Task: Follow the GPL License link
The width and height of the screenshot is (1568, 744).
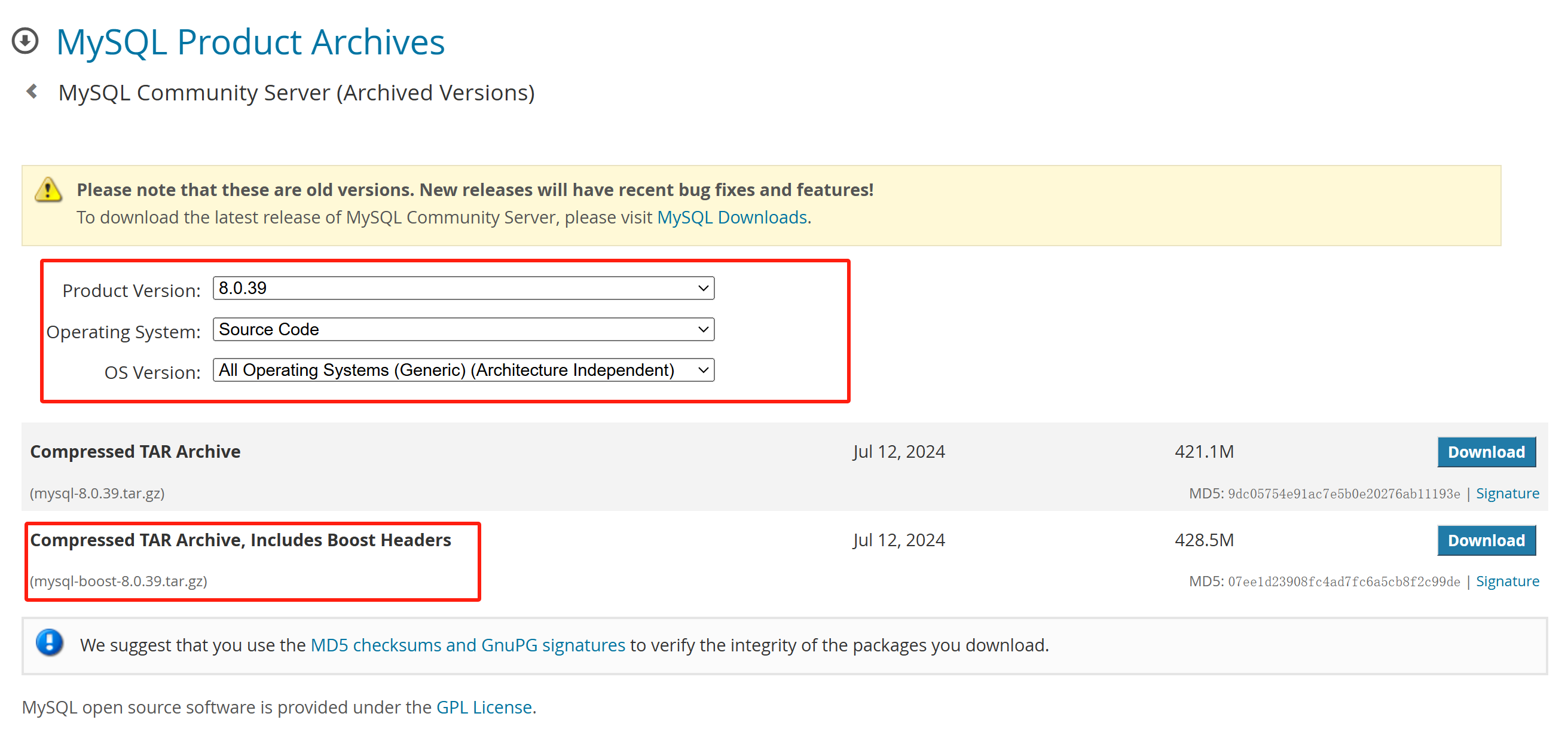Action: coord(484,707)
